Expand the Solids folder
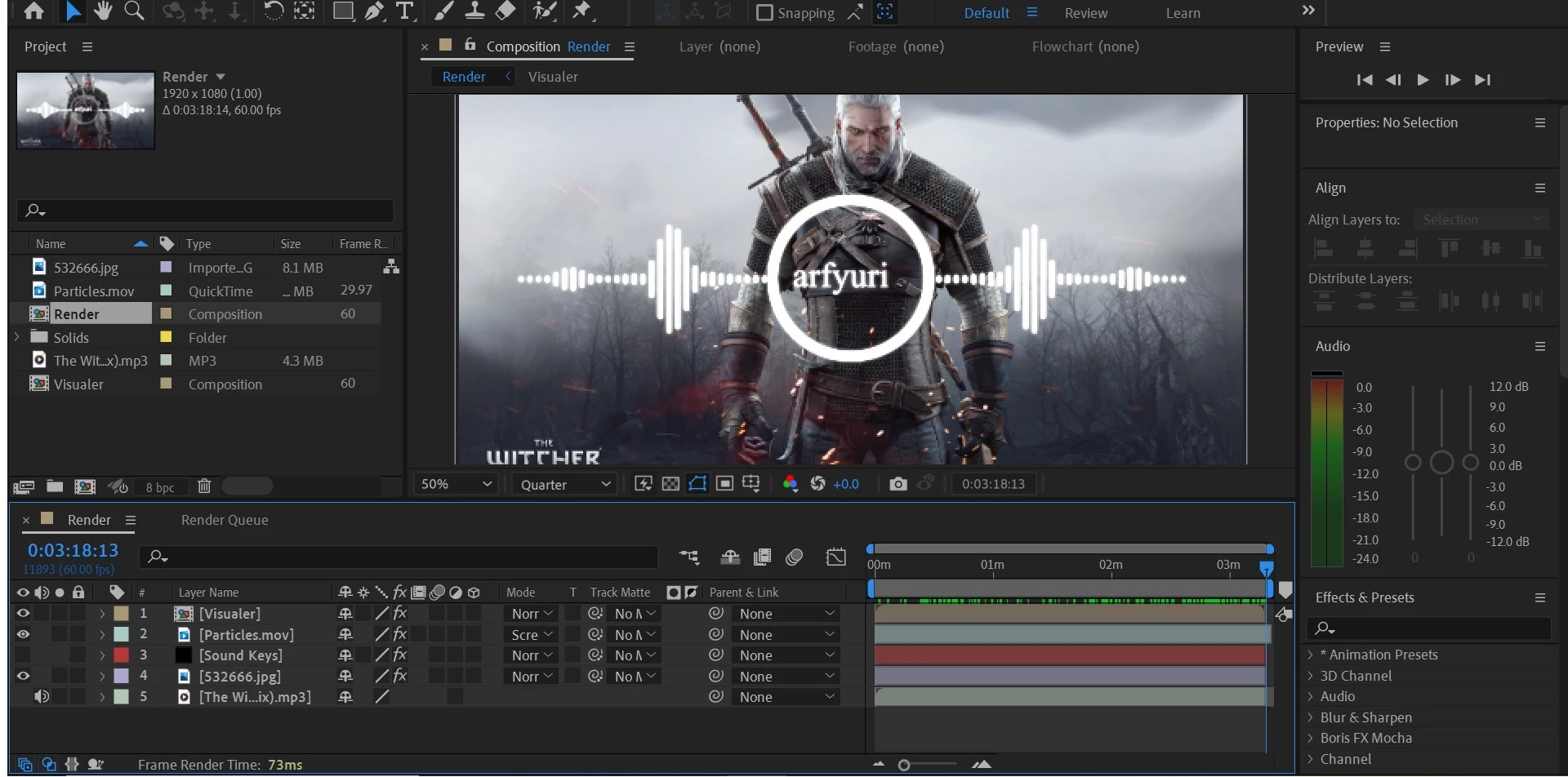The width and height of the screenshot is (1568, 777). (17, 337)
